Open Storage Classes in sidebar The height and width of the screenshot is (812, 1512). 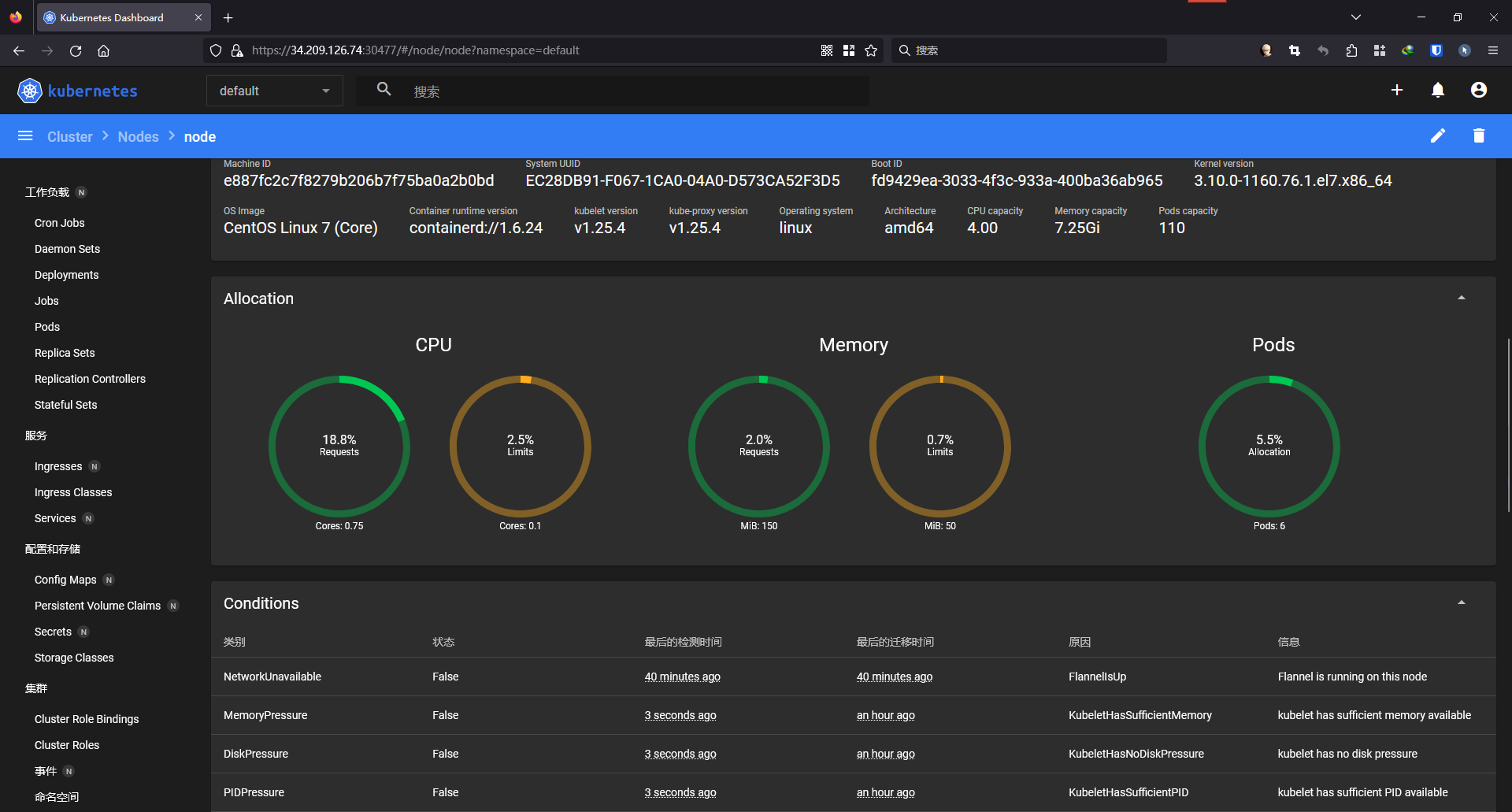[74, 658]
